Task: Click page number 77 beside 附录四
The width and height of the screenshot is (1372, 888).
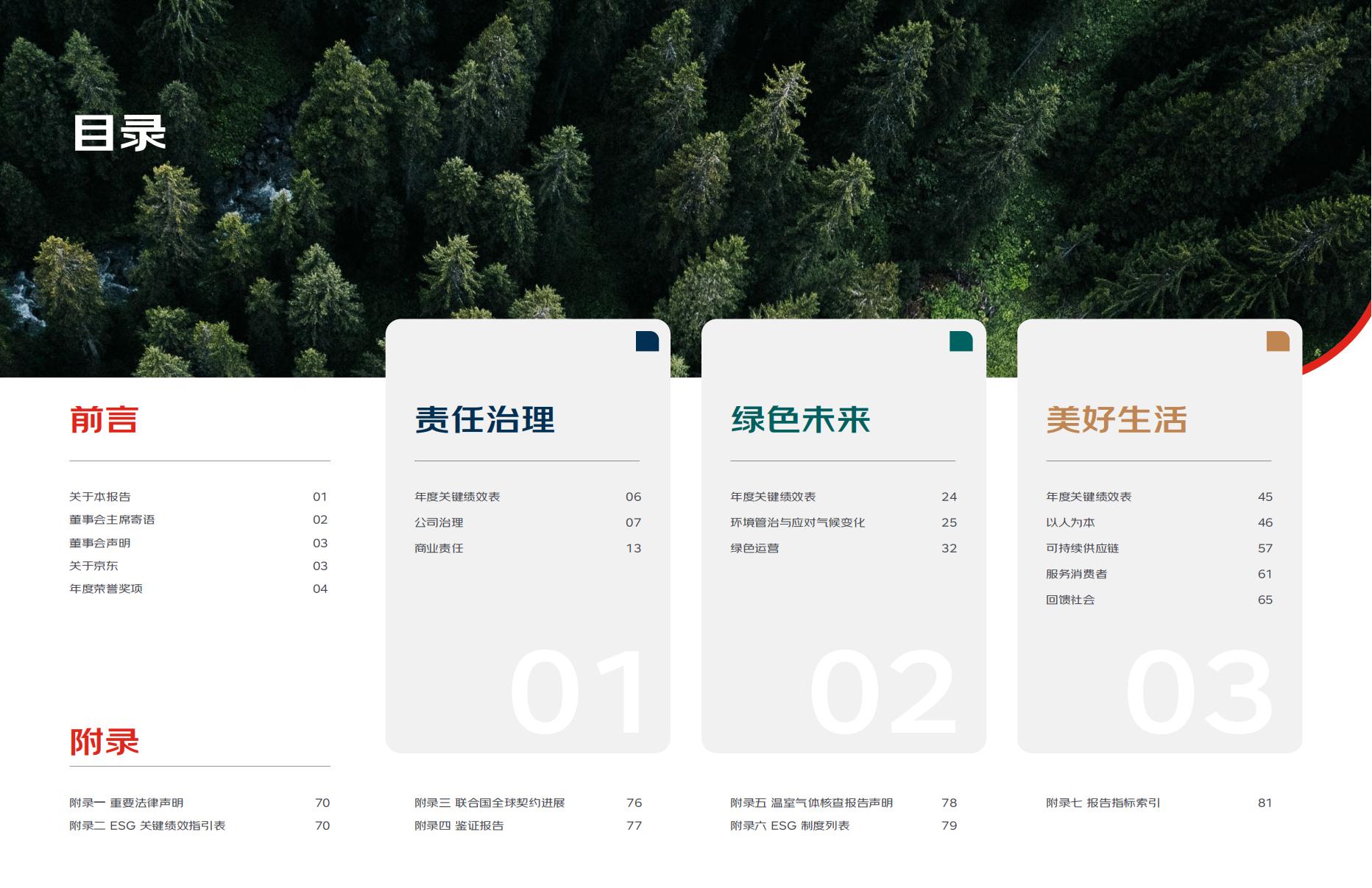Action: 634,825
